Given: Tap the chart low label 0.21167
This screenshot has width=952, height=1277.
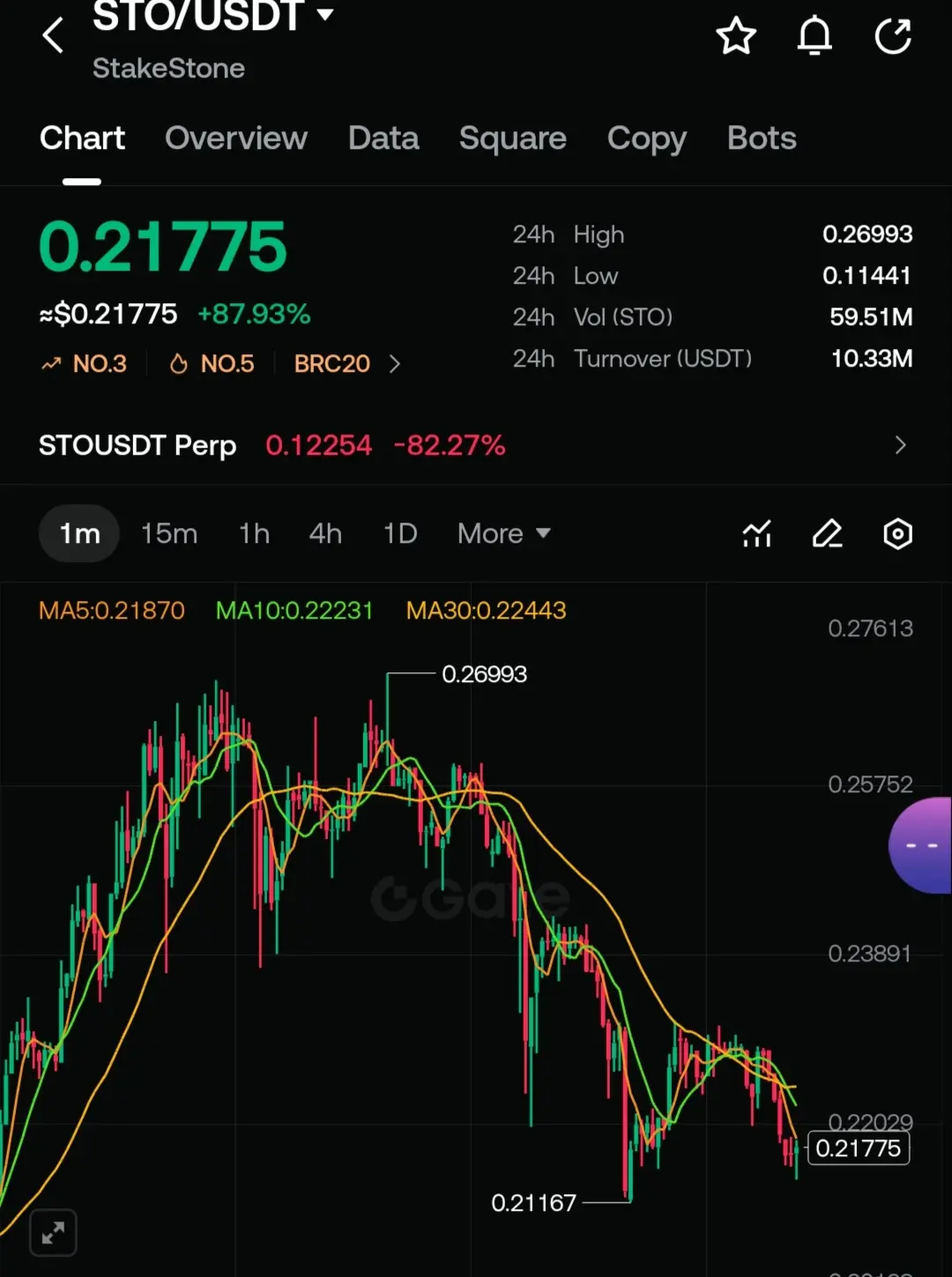Looking at the screenshot, I should click(533, 1203).
